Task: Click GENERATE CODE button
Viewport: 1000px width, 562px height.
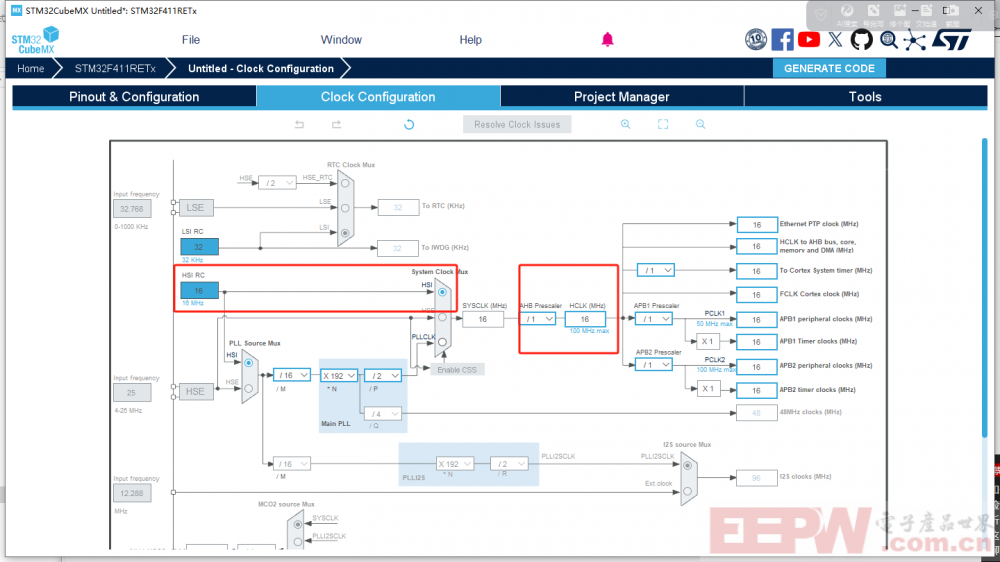Action: (829, 68)
